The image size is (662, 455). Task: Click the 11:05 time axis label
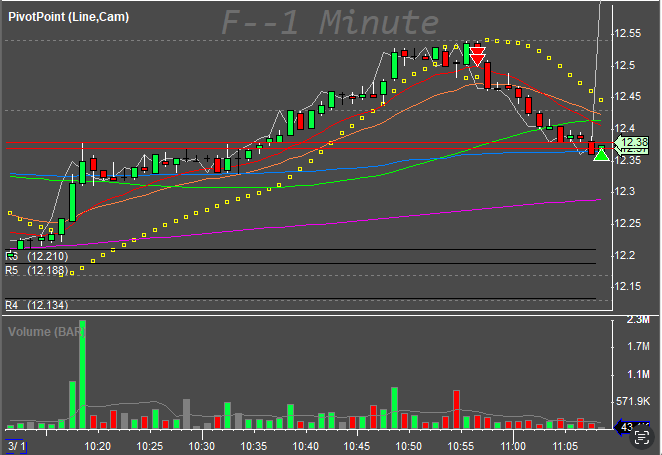565,446
